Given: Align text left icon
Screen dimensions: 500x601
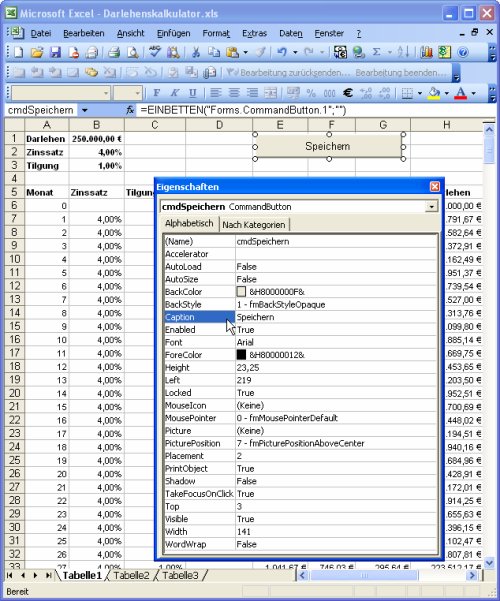Looking at the screenshot, I should (x=216, y=93).
